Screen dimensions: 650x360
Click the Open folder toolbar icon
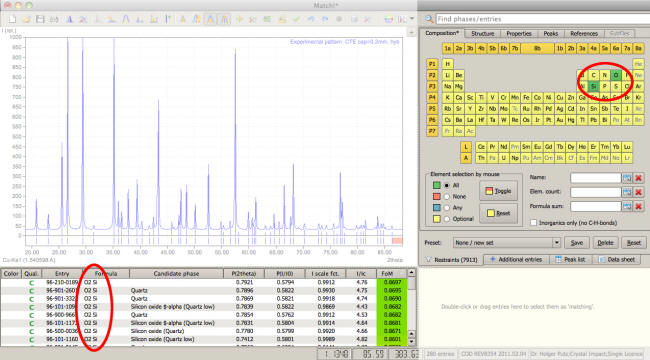click(x=26, y=19)
